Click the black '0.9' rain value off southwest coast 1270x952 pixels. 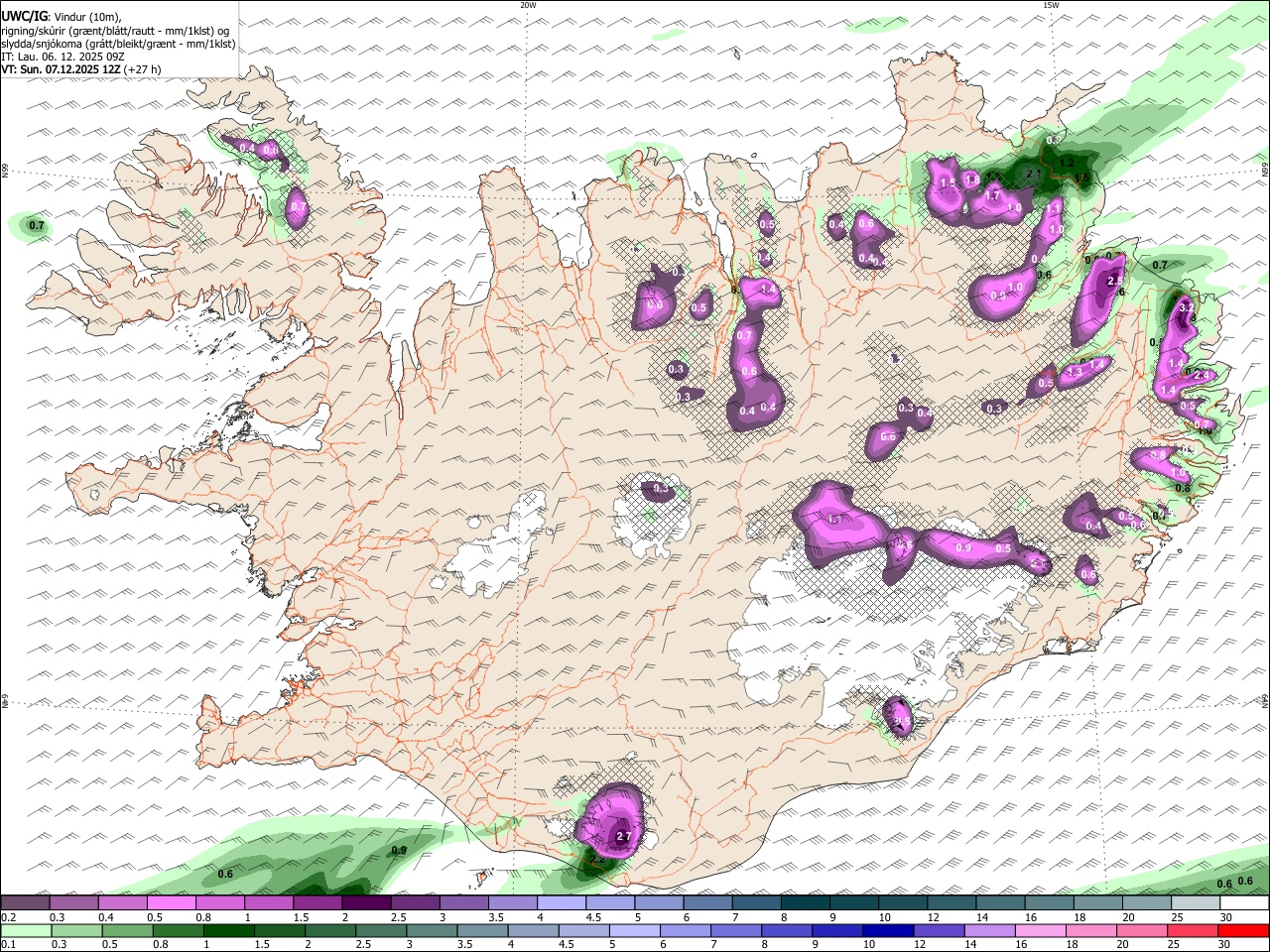pos(399,851)
